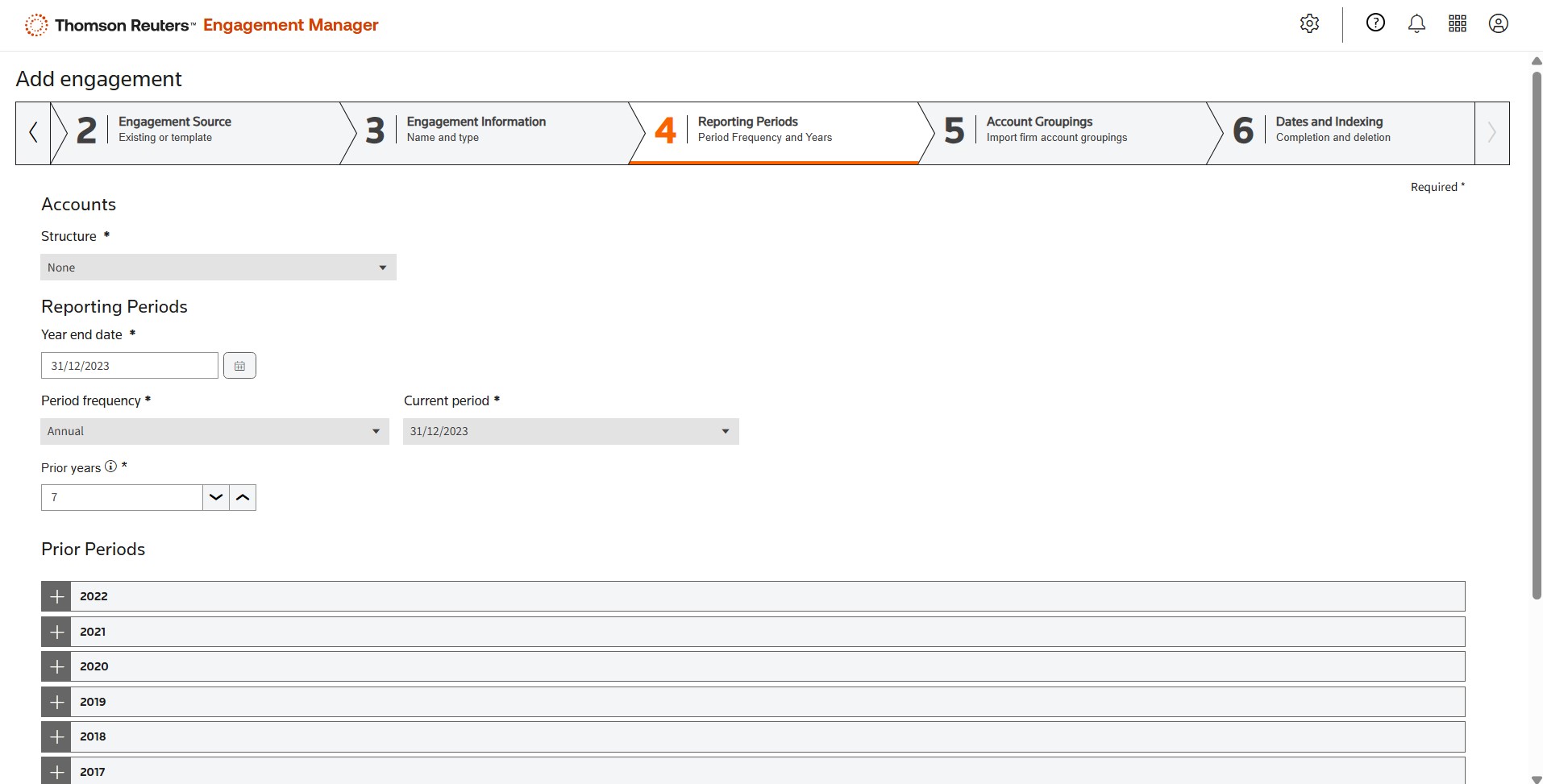Open the apps grid launcher
This screenshot has width=1543, height=784.
tap(1458, 24)
